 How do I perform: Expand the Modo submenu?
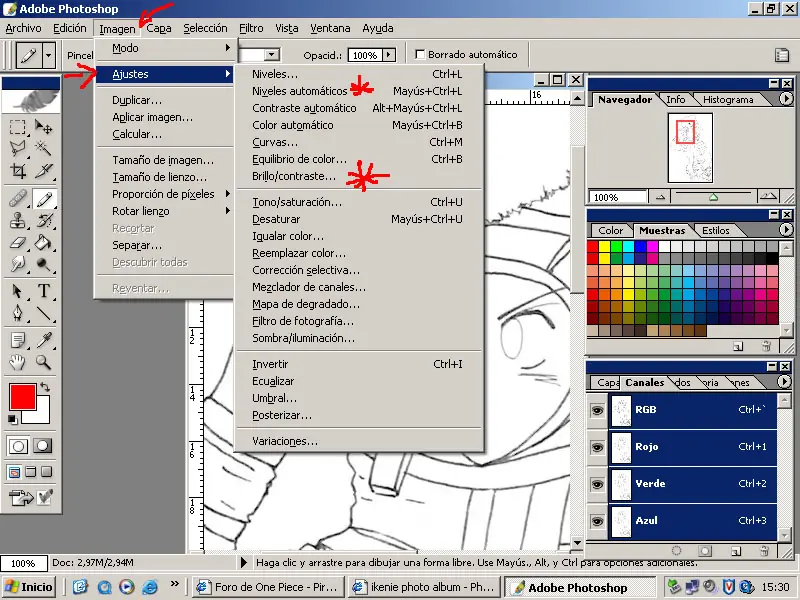(166, 48)
